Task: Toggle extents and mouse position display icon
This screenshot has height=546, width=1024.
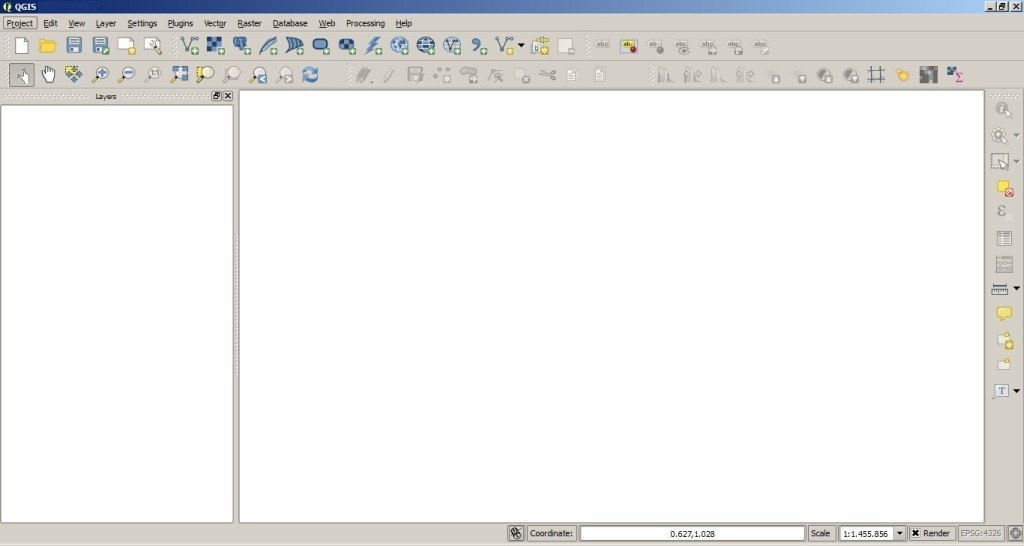Action: (x=516, y=533)
